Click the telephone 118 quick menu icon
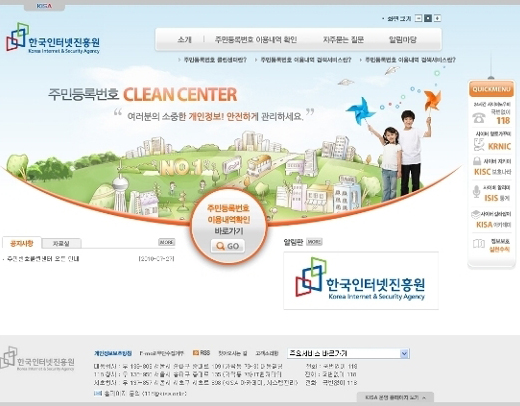This screenshot has height=406, width=520. pyautogui.click(x=479, y=118)
